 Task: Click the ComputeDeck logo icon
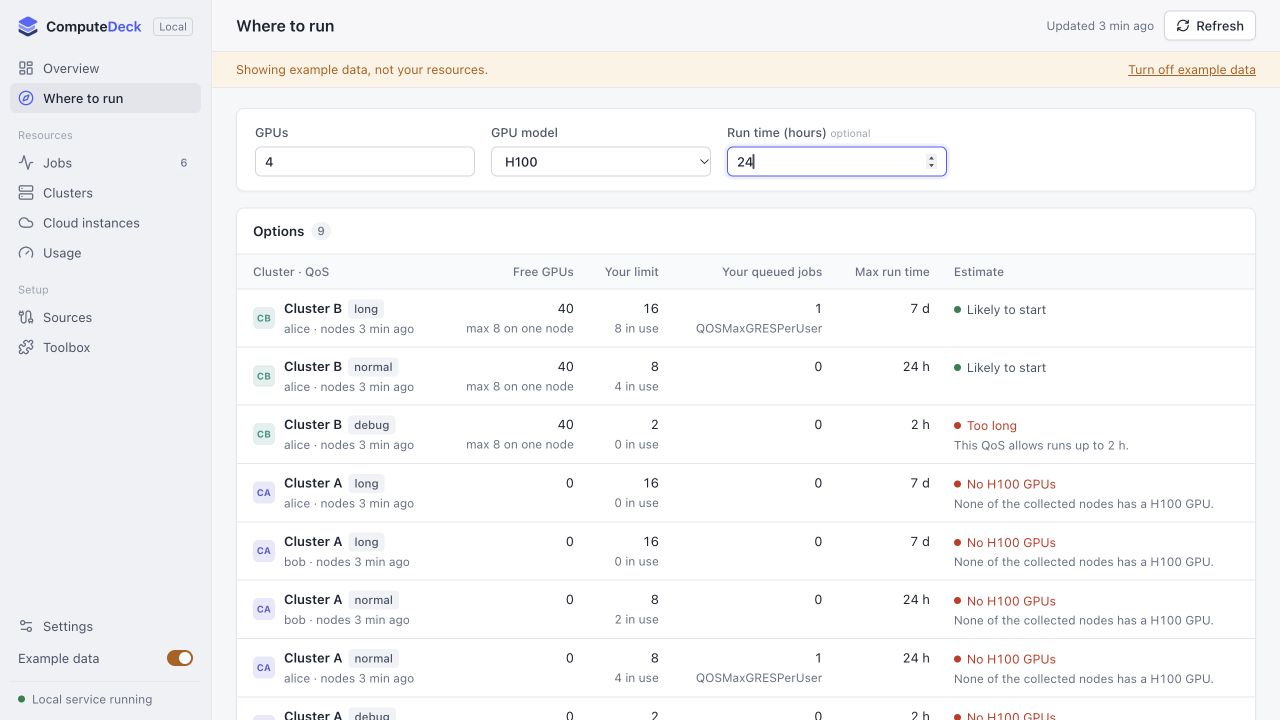pos(28,27)
